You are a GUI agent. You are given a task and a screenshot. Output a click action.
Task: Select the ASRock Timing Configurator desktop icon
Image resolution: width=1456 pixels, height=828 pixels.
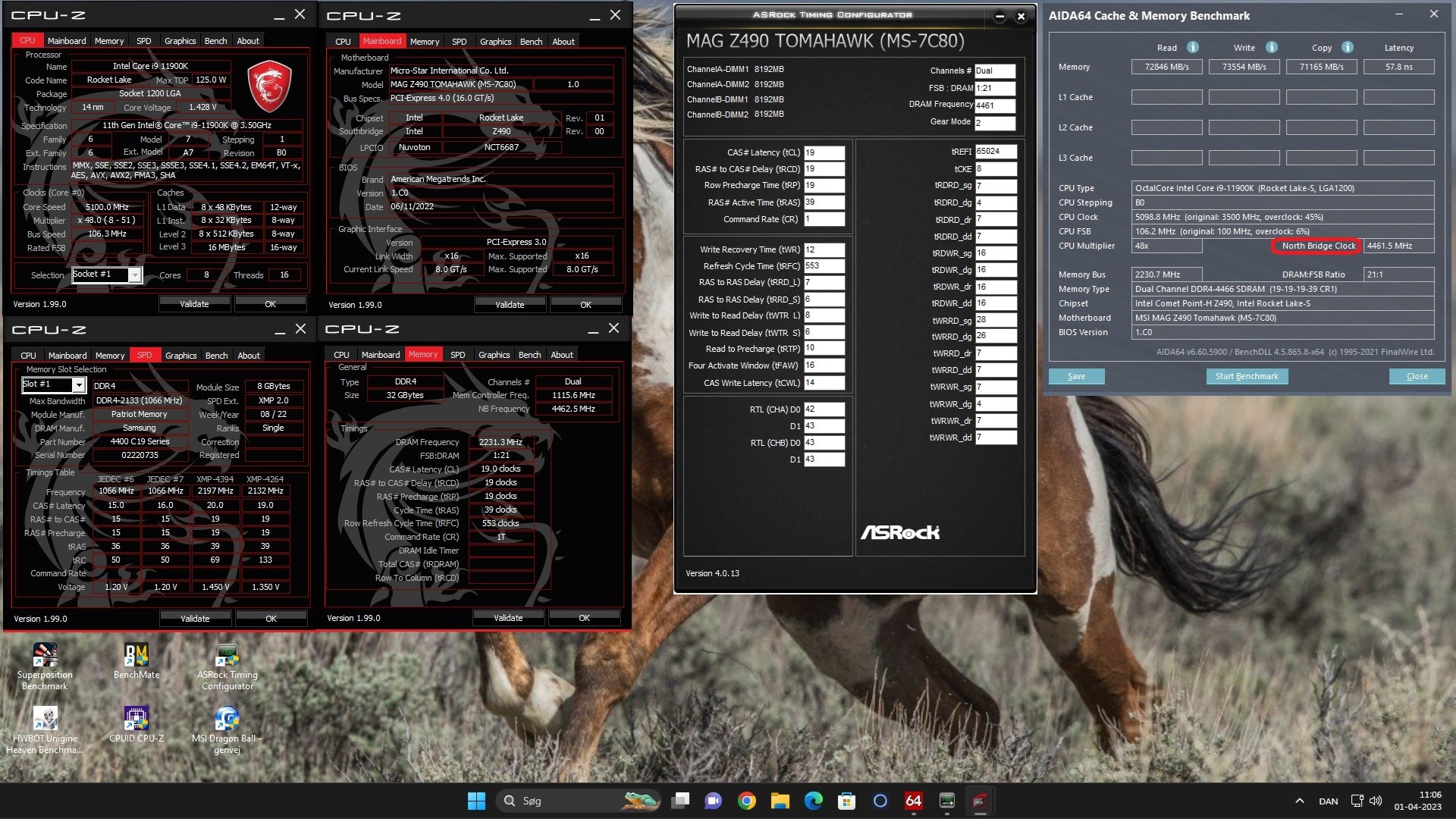pos(227,666)
